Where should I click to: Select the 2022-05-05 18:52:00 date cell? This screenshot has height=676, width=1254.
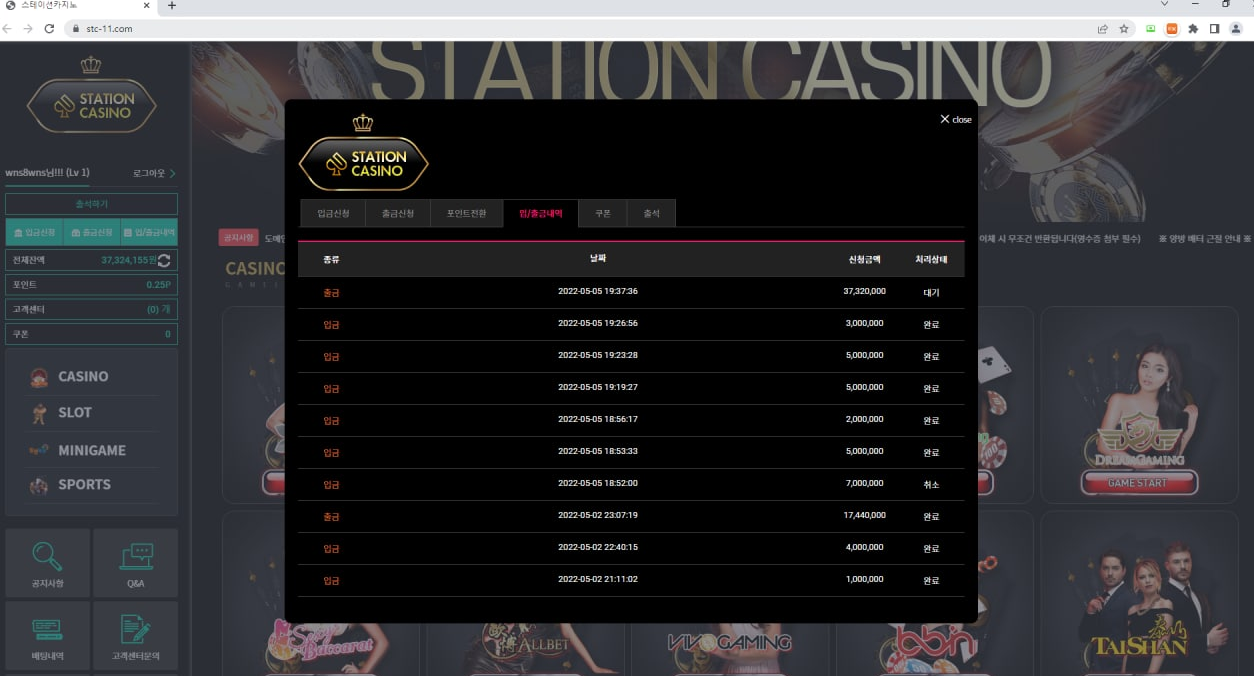pyautogui.click(x=597, y=484)
